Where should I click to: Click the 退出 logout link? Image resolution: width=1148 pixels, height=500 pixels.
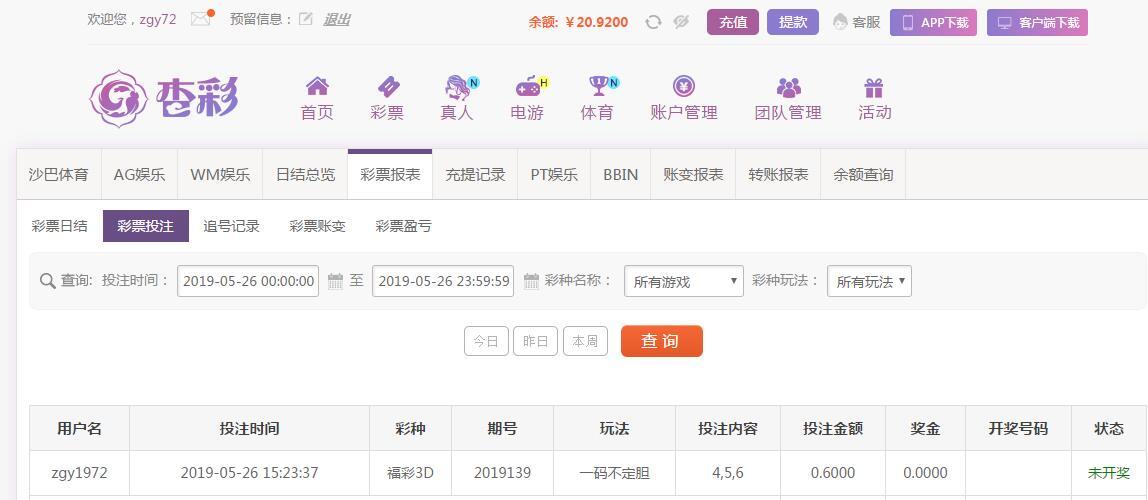(x=337, y=20)
